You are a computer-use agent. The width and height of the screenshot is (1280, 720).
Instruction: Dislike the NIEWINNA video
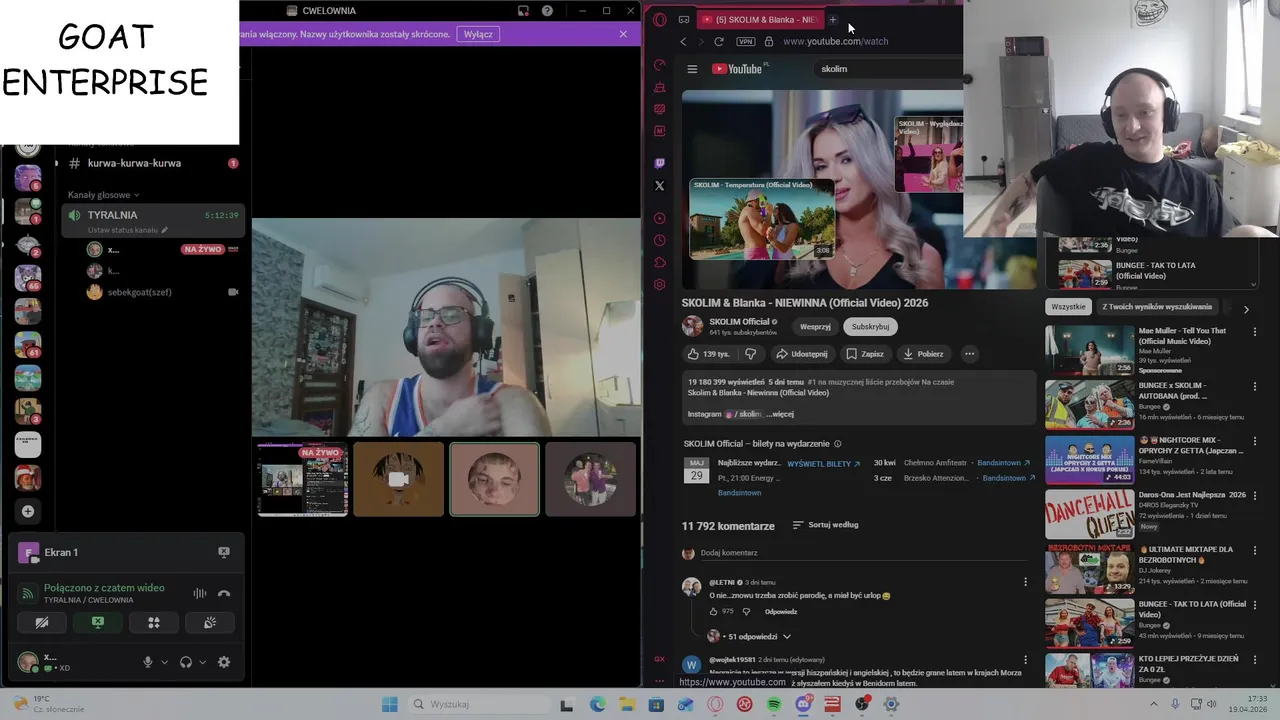751,354
